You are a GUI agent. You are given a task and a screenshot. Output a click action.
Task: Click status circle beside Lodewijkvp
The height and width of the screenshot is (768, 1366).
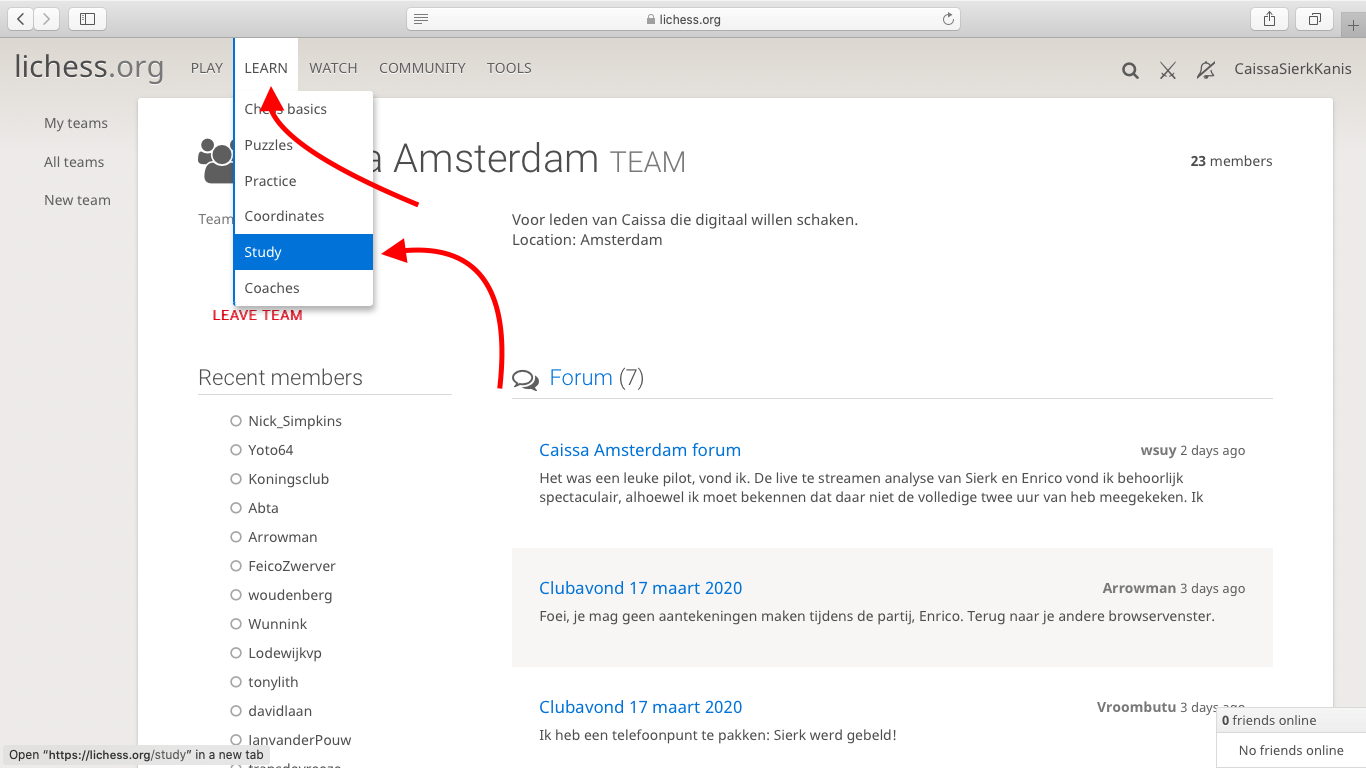[236, 653]
